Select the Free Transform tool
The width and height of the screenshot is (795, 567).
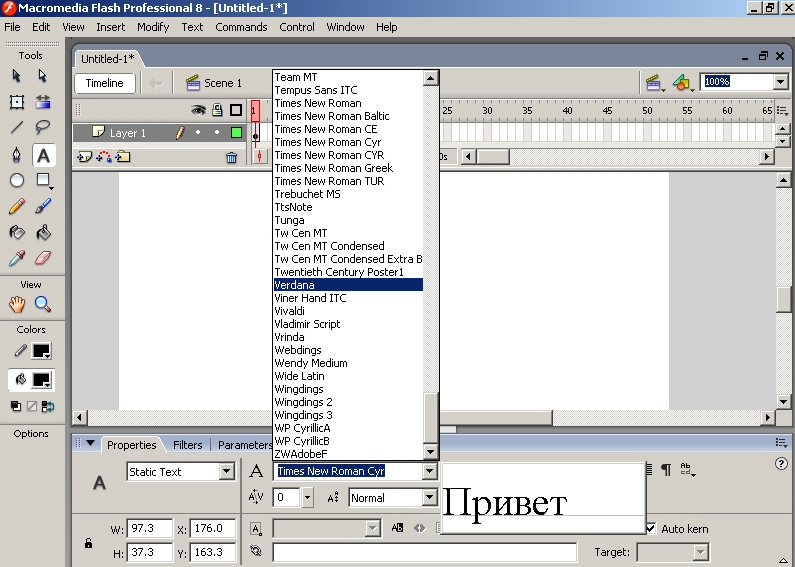(17, 102)
